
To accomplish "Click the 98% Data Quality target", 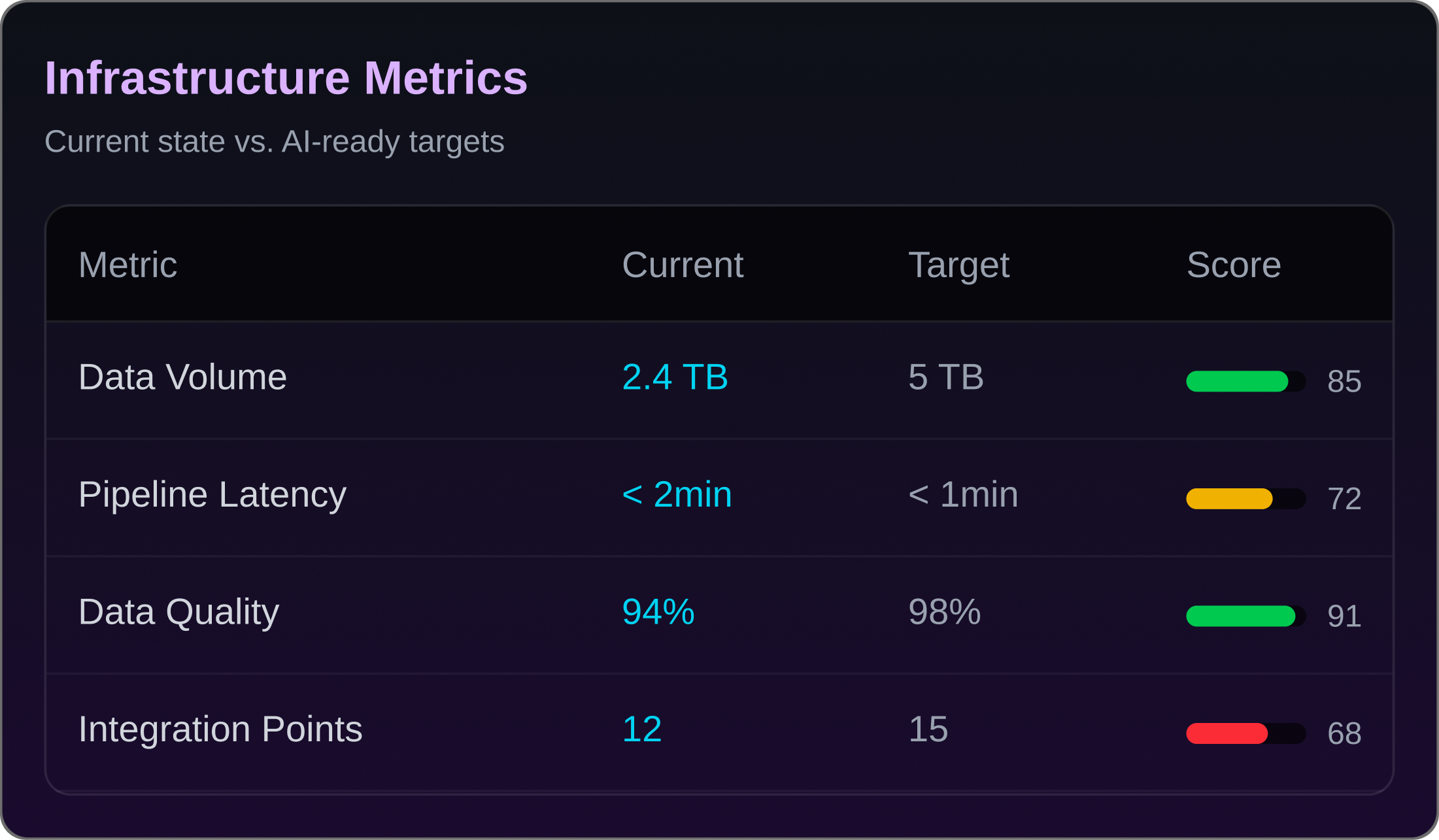I will pyautogui.click(x=945, y=613).
